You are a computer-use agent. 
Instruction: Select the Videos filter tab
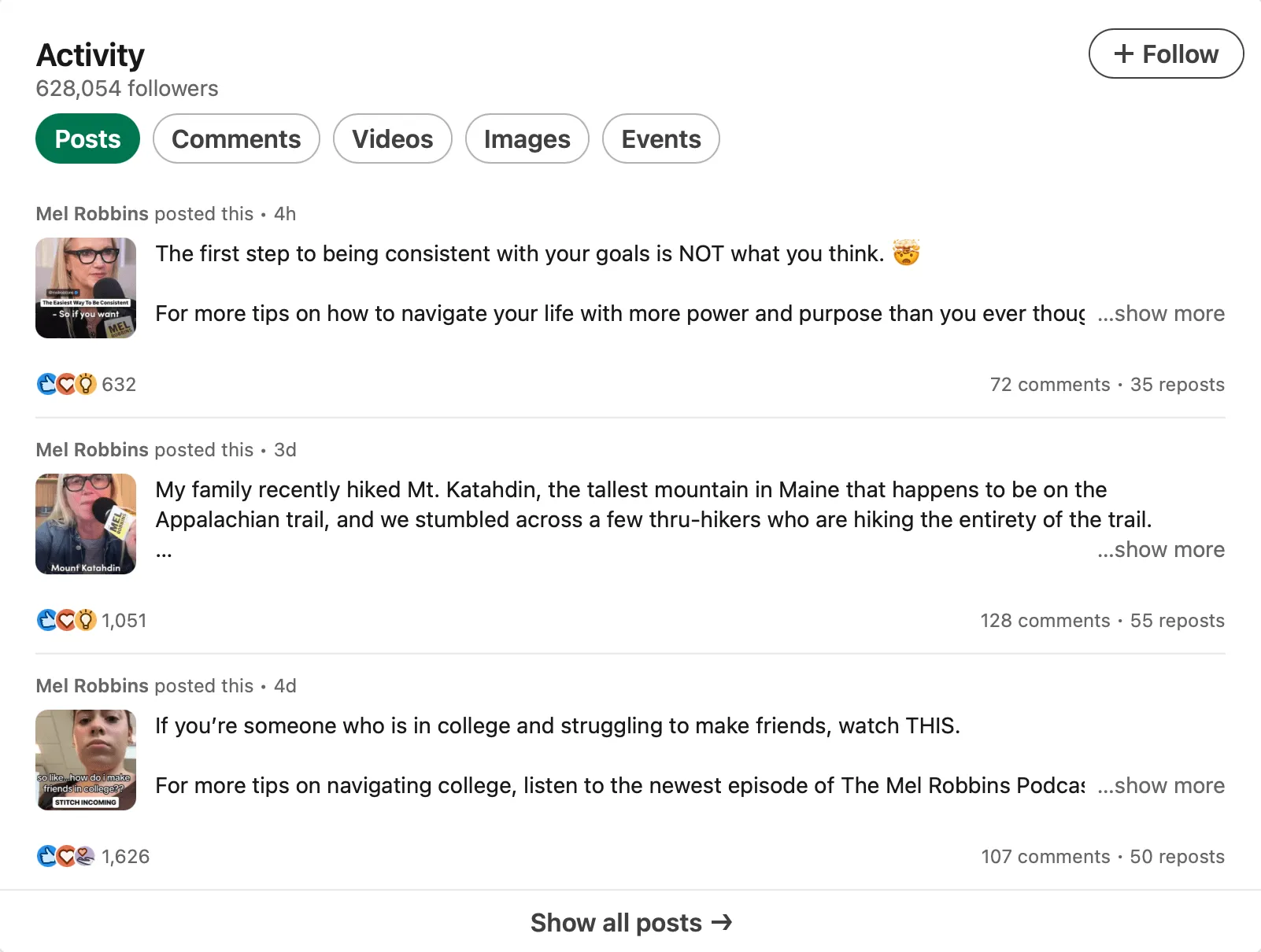click(392, 138)
